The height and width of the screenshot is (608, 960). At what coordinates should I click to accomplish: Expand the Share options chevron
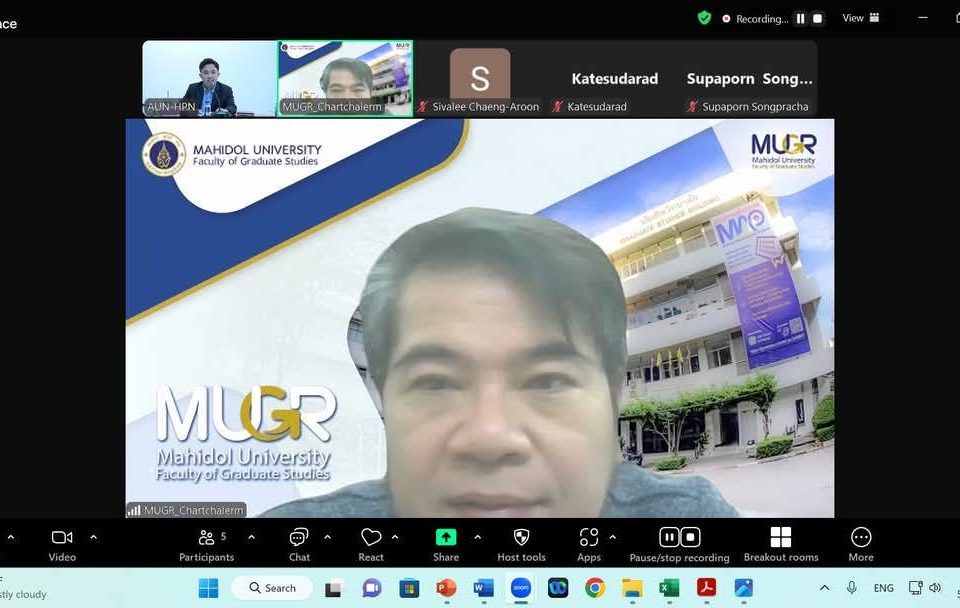coord(478,538)
